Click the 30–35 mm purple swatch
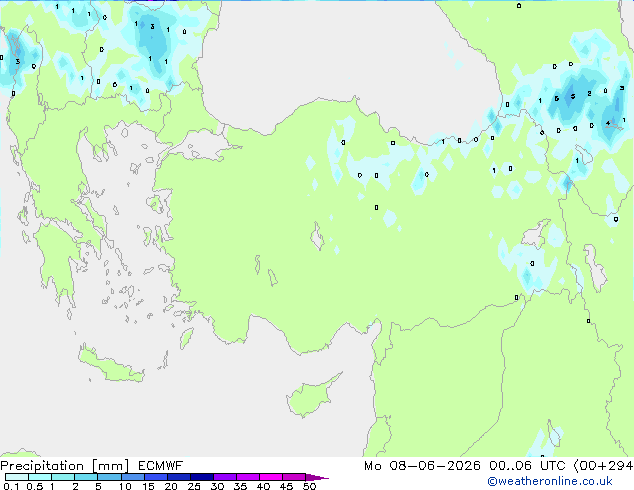 pos(224,477)
